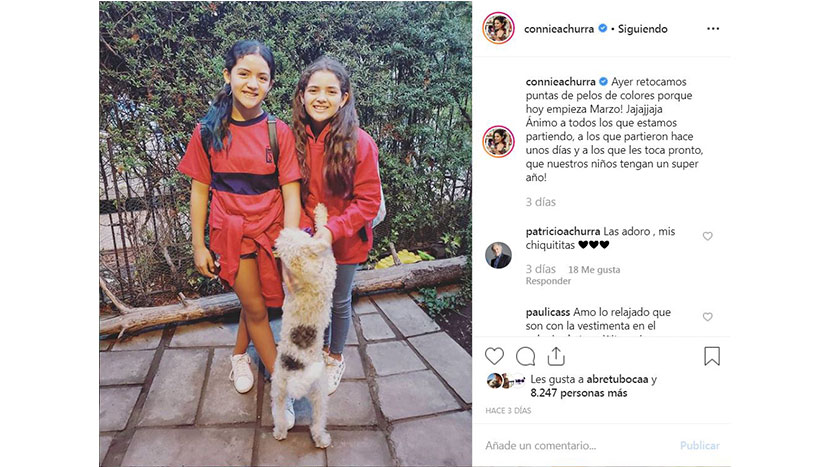The image size is (830, 467).
Task: Open connieachurra username in the header
Action: 559,29
